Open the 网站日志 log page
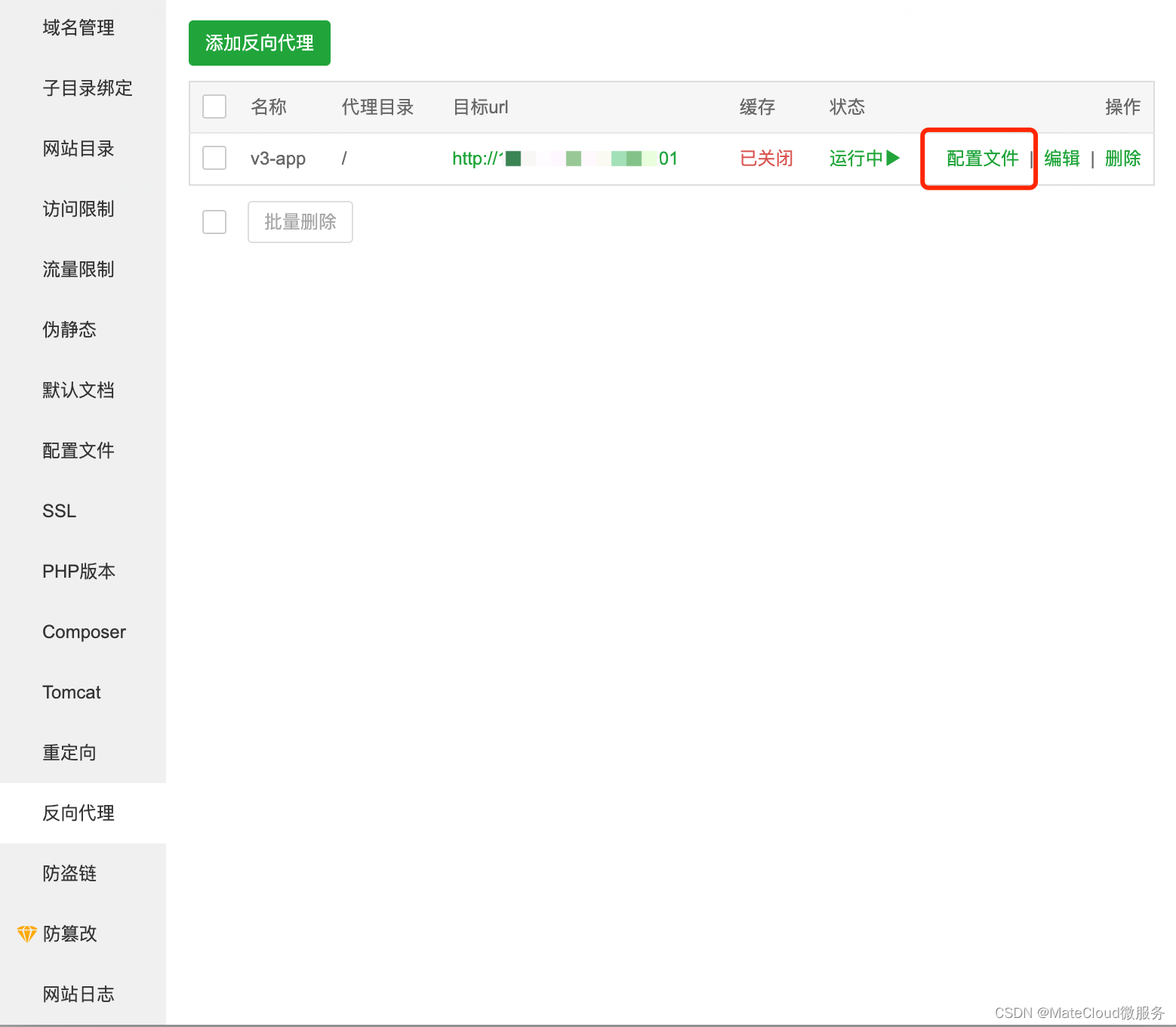This screenshot has width=1176, height=1027. click(79, 994)
